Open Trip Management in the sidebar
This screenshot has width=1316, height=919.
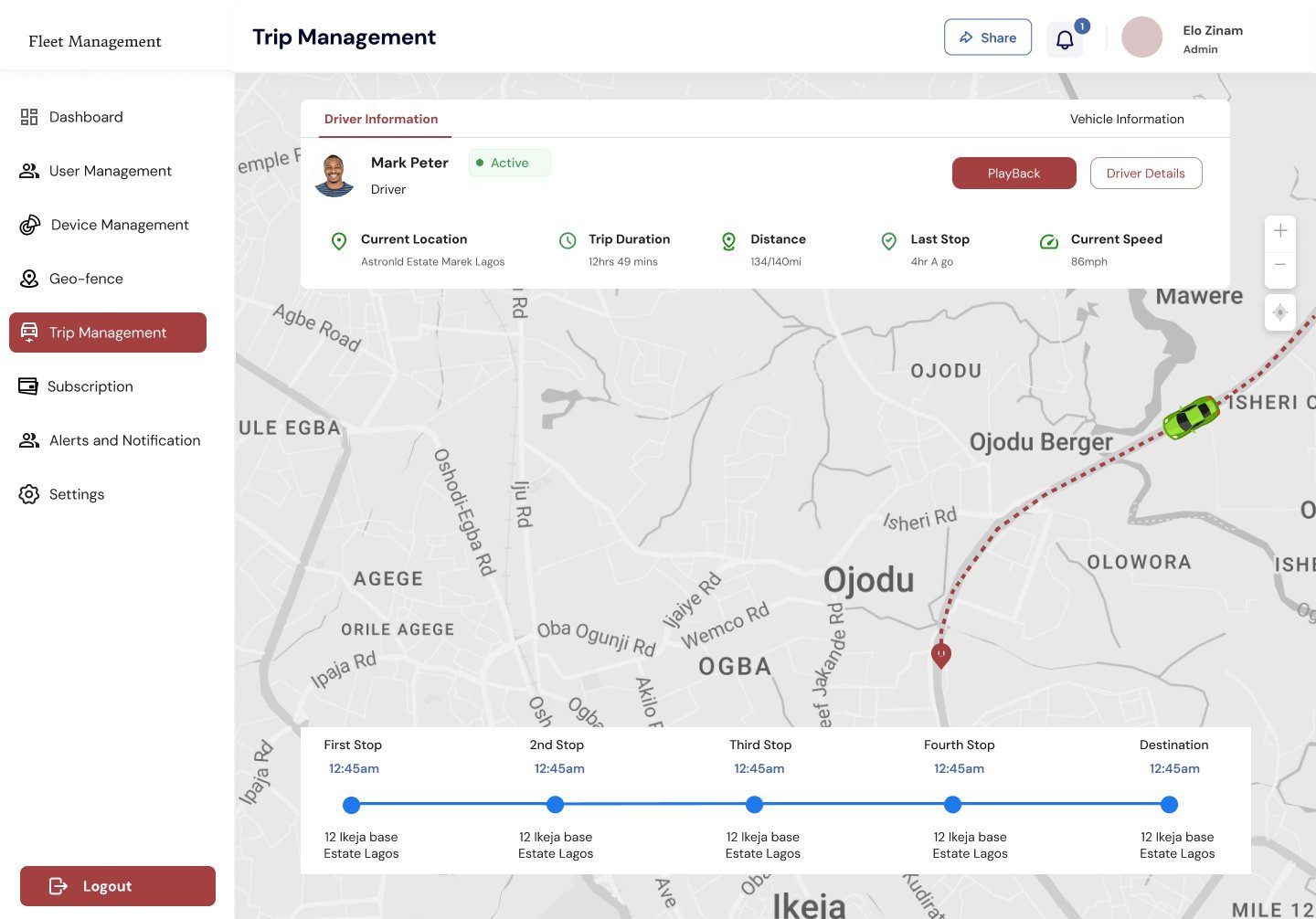(108, 333)
